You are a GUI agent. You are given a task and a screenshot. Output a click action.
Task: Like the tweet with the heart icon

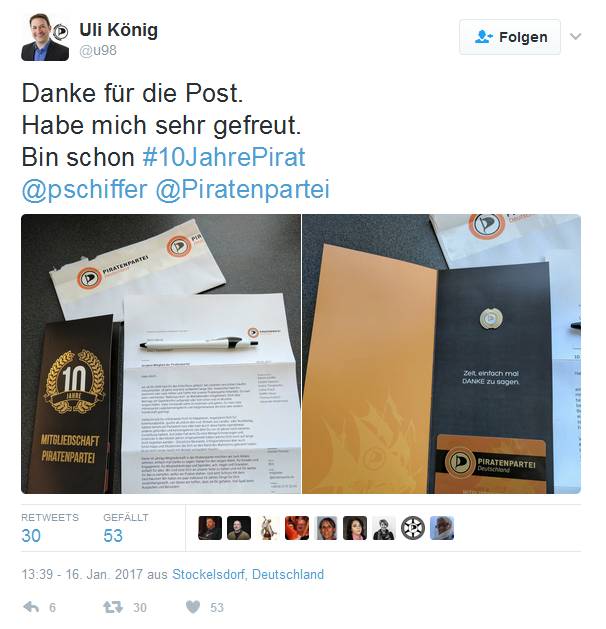click(x=193, y=607)
